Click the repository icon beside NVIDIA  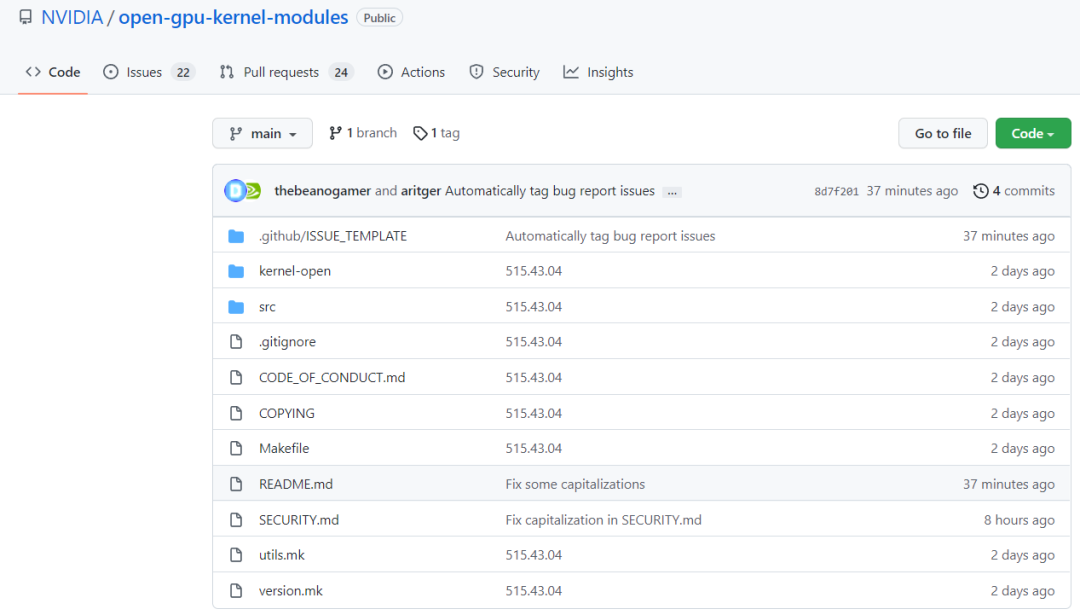pyautogui.click(x=25, y=18)
